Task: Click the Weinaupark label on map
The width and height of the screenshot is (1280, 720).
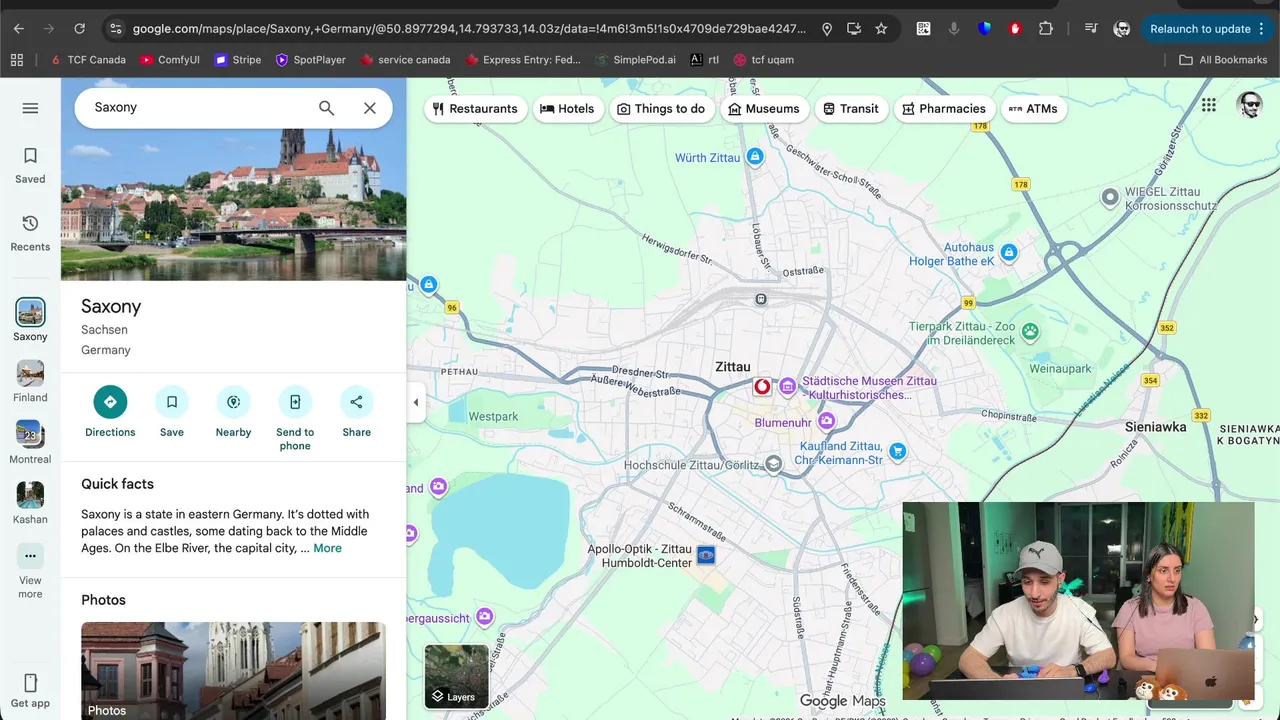Action: [x=1061, y=369]
